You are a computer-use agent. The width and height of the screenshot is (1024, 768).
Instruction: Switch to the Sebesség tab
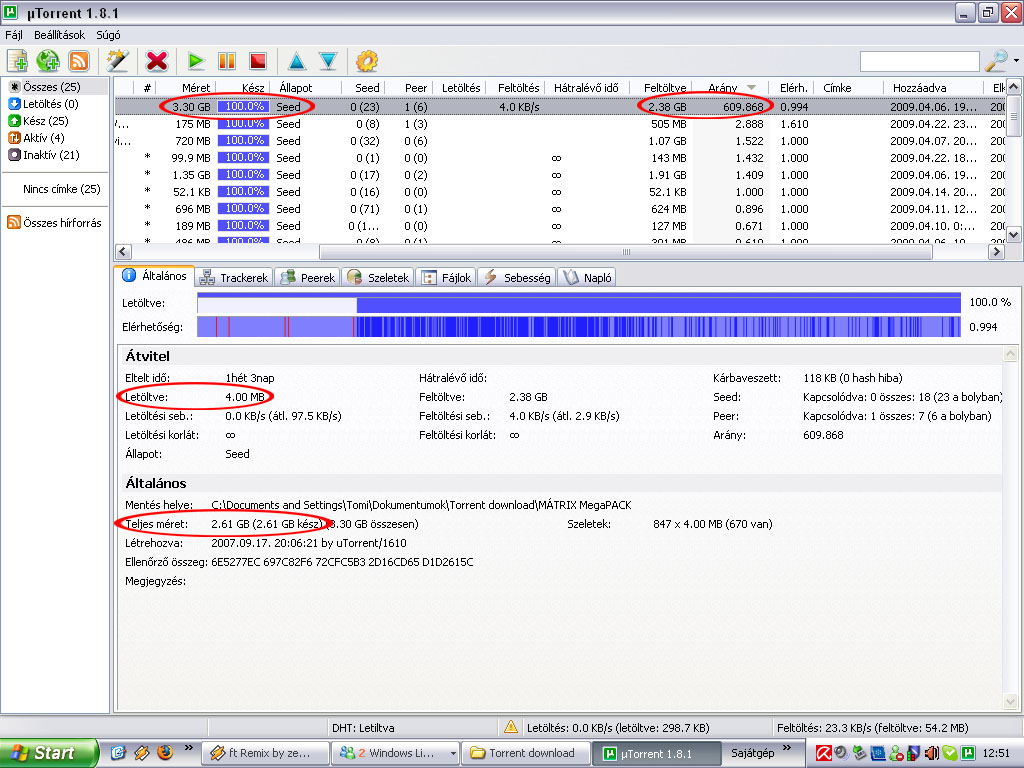point(517,278)
